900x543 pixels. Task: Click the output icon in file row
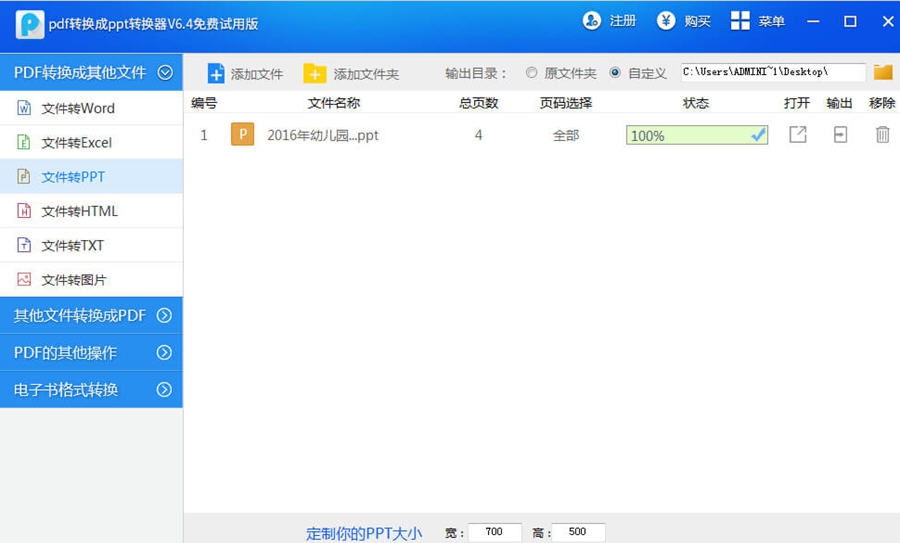click(x=840, y=135)
